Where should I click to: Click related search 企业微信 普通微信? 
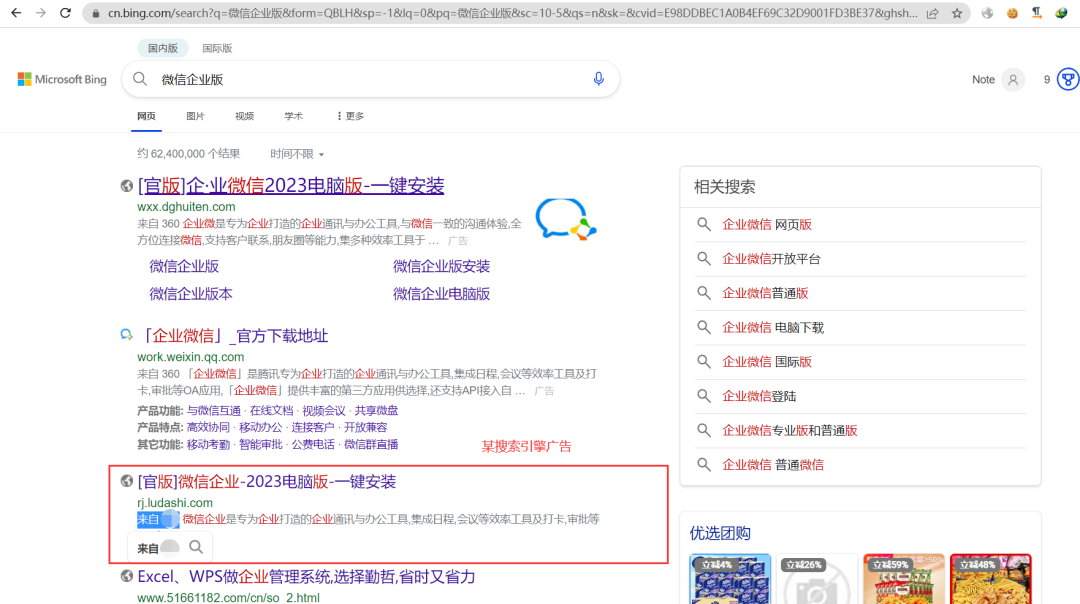773,465
